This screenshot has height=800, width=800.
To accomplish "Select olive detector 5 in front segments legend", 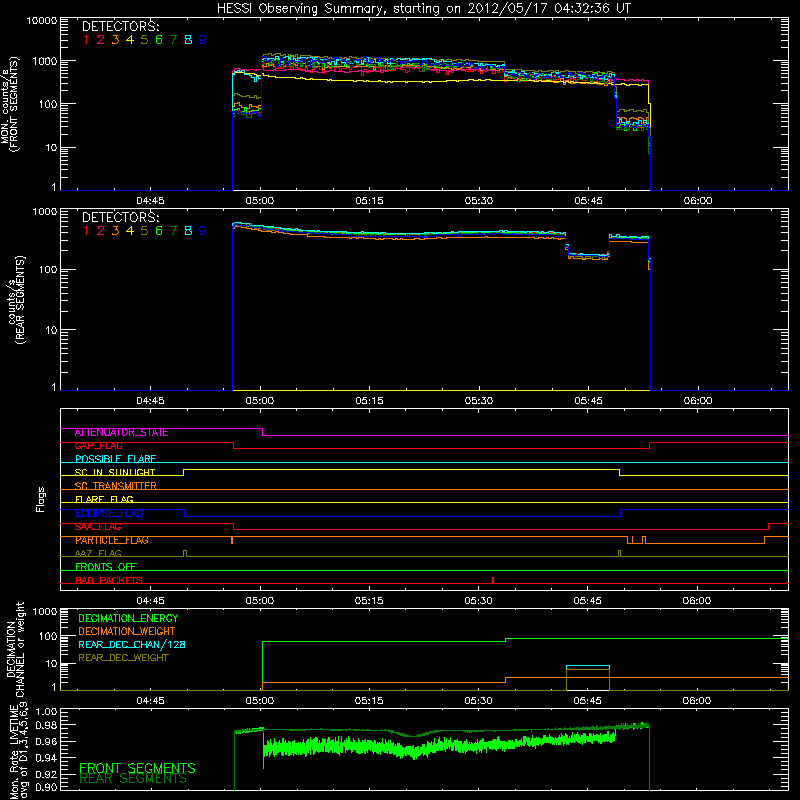I will [144, 40].
